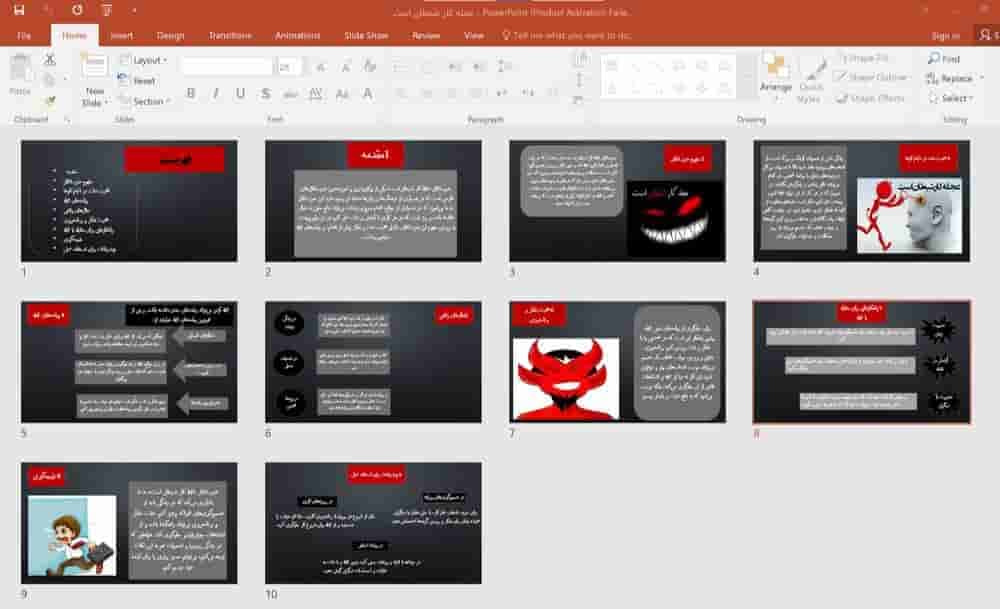
Task: Click the Align Text vertical icon
Action: click(x=579, y=80)
